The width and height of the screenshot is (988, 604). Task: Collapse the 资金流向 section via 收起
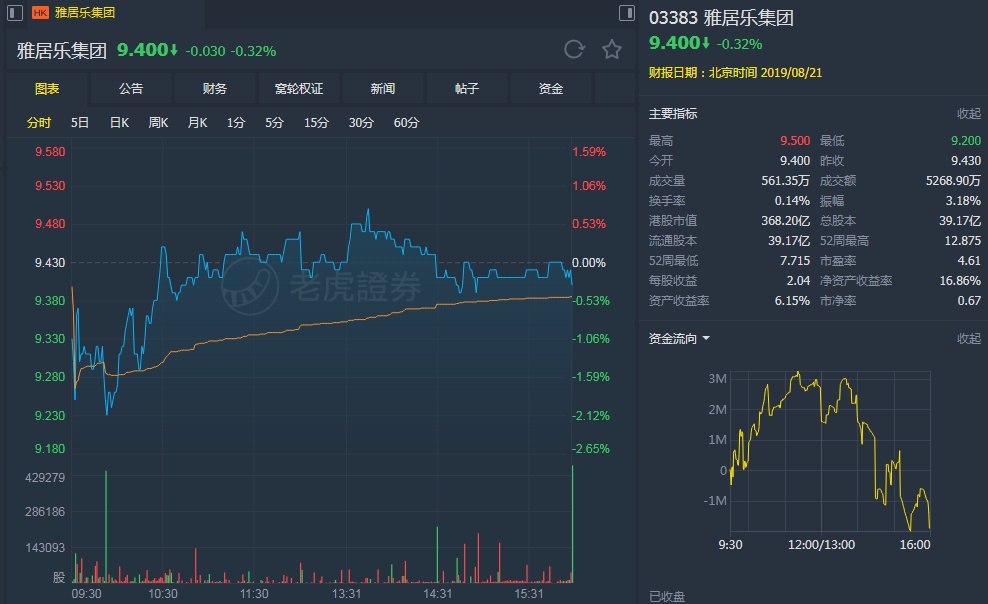(968, 339)
